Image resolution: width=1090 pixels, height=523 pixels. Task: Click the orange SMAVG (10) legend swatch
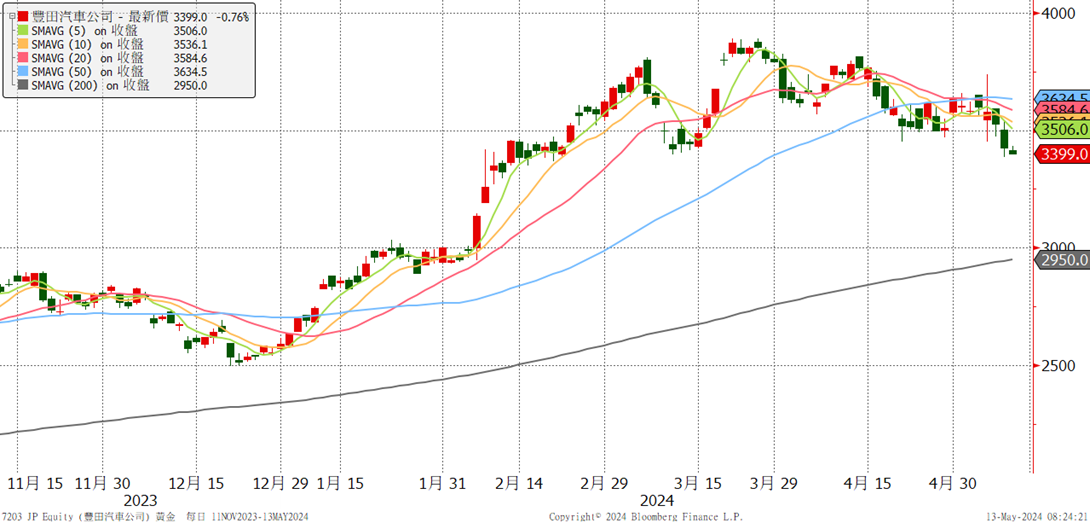(x=24, y=45)
